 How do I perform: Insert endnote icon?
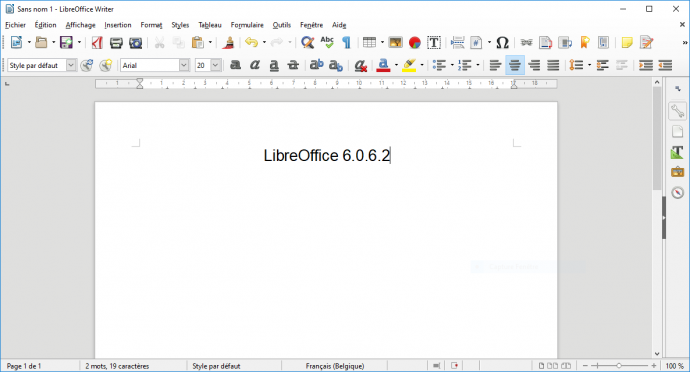coord(565,43)
